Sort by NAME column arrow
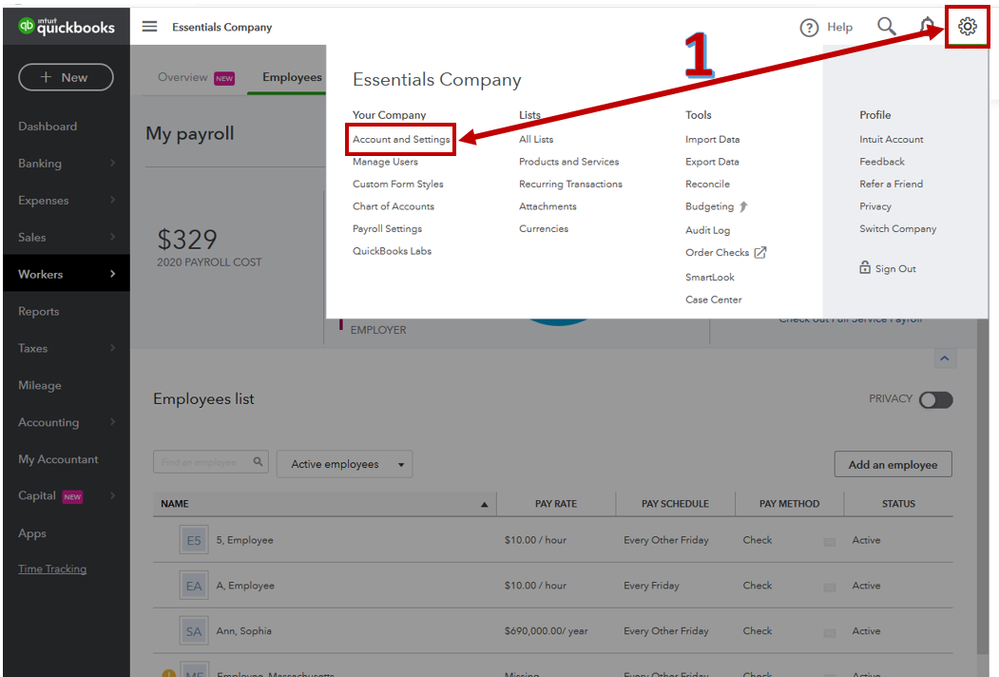The width and height of the screenshot is (999, 677). tap(484, 504)
